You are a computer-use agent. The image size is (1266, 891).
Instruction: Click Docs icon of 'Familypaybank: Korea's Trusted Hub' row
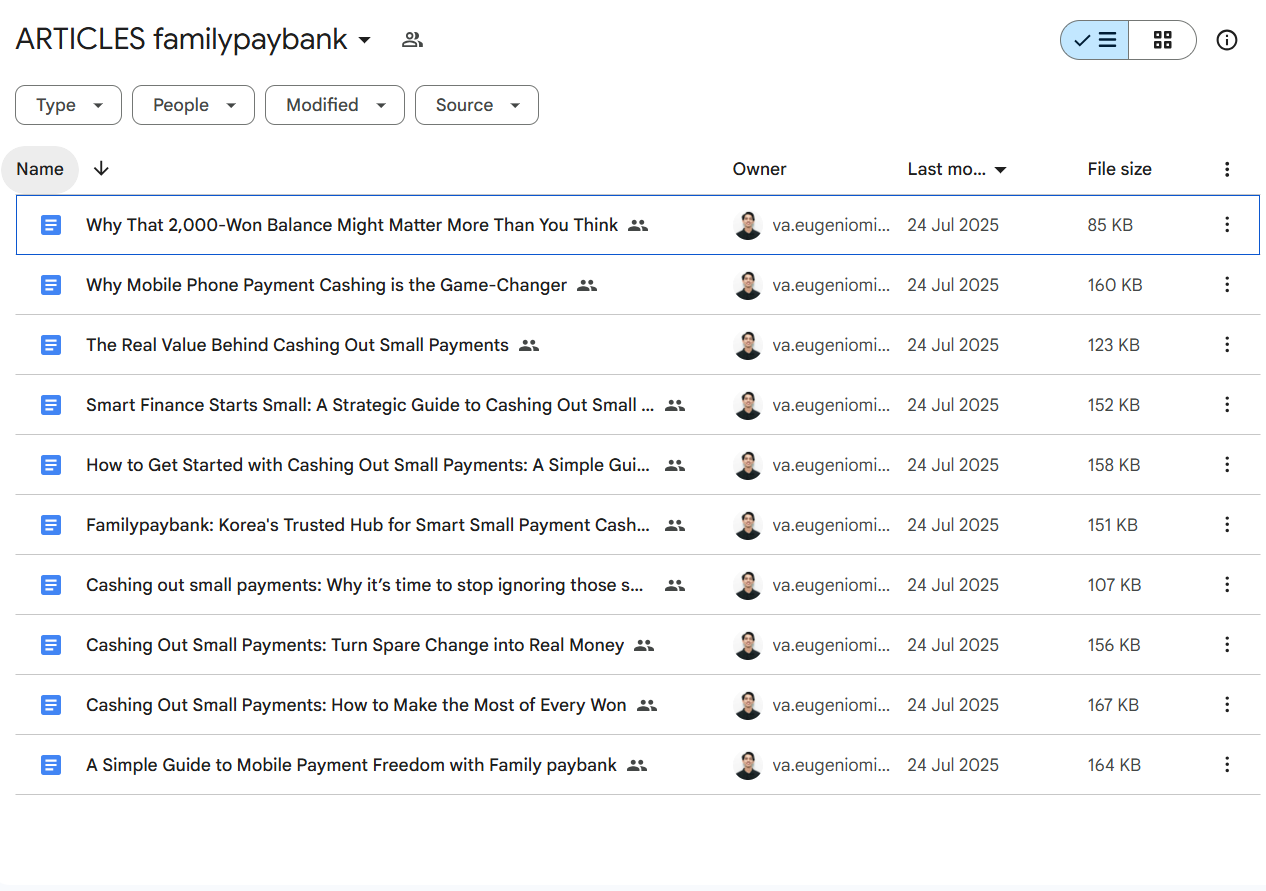tap(51, 525)
